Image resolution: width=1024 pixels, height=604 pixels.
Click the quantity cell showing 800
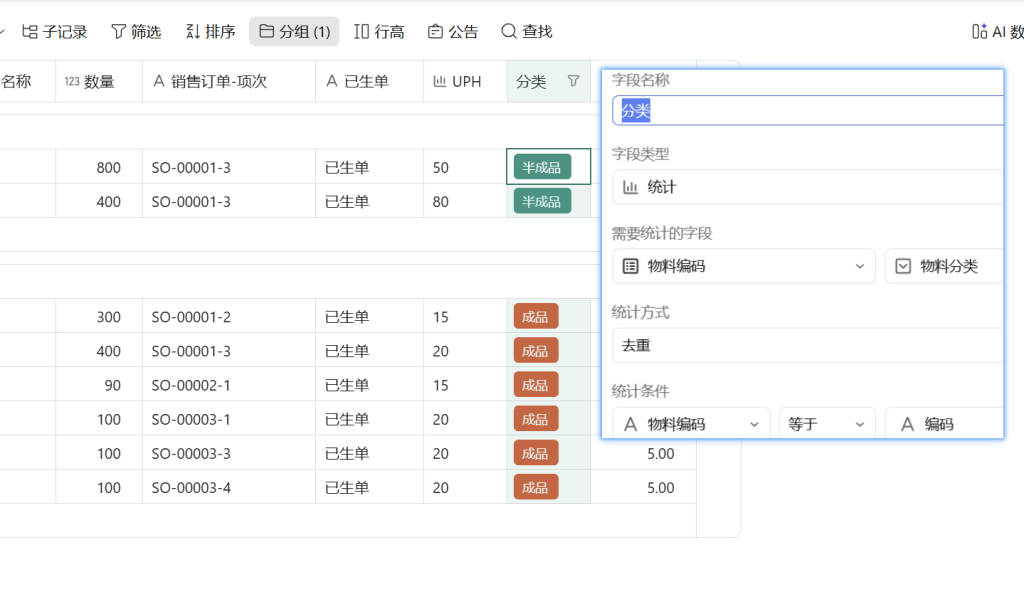click(x=99, y=167)
